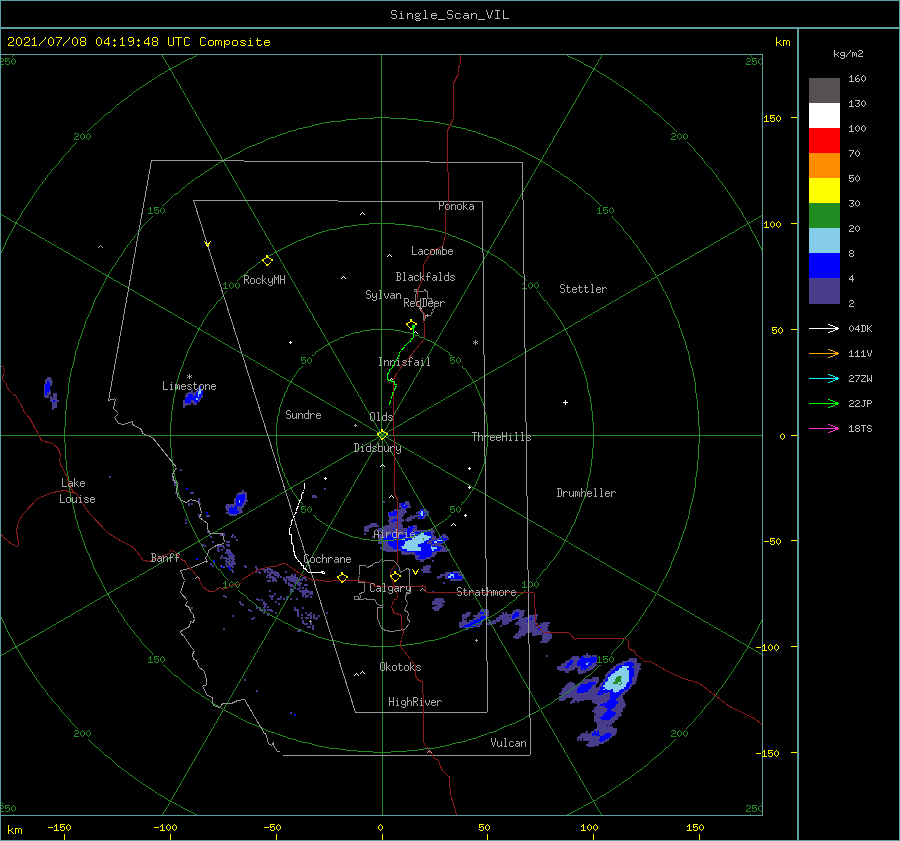Click the yellow diamond marker below RedDeer
This screenshot has height=841, width=900.
tap(411, 325)
